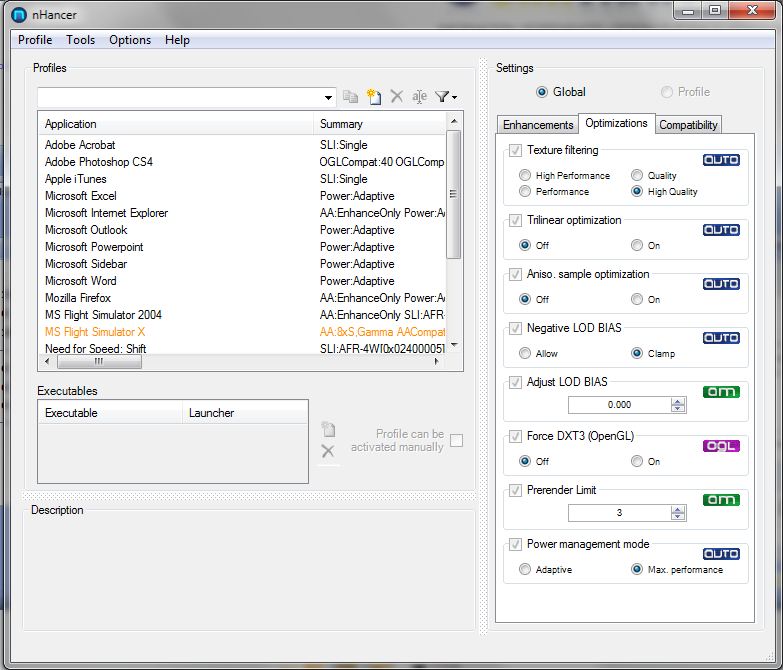Click the remove executable X icon
Viewport: 783px width, 670px height.
[328, 452]
